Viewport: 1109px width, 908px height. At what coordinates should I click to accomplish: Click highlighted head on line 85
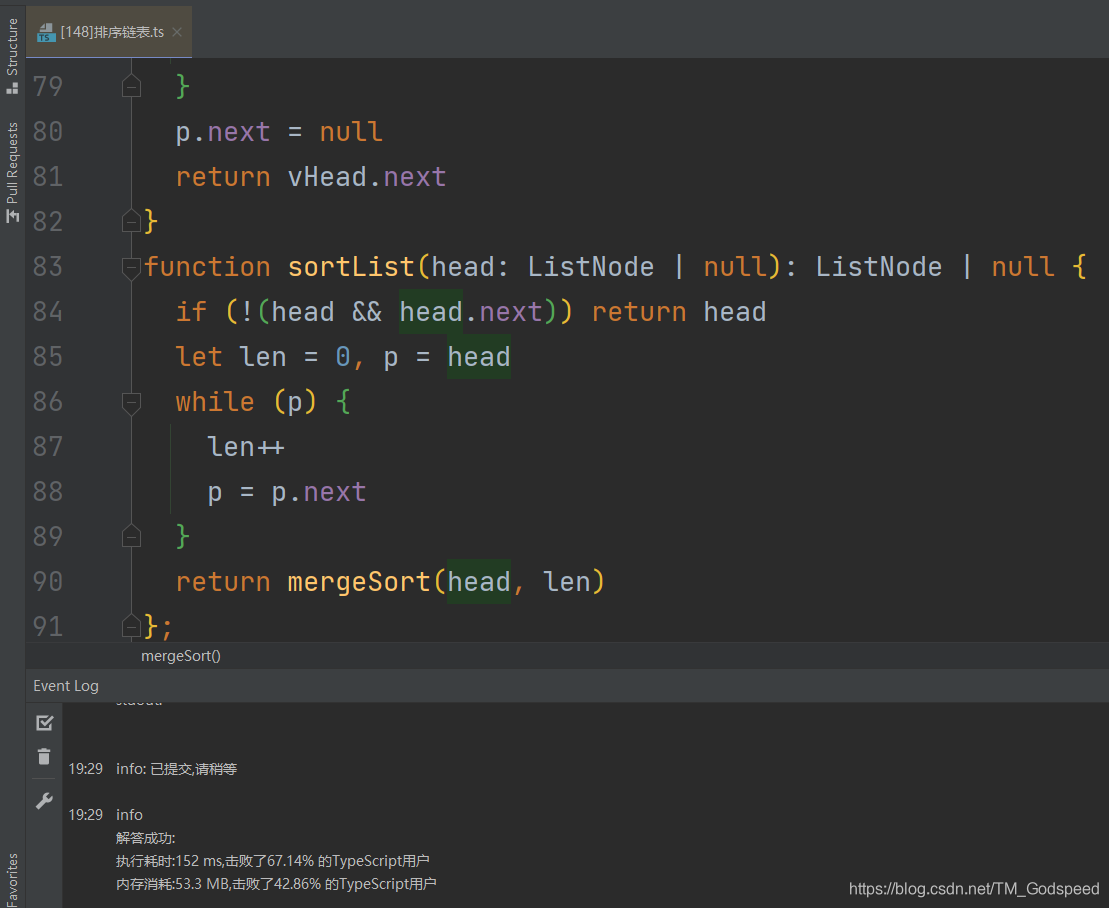click(x=479, y=357)
